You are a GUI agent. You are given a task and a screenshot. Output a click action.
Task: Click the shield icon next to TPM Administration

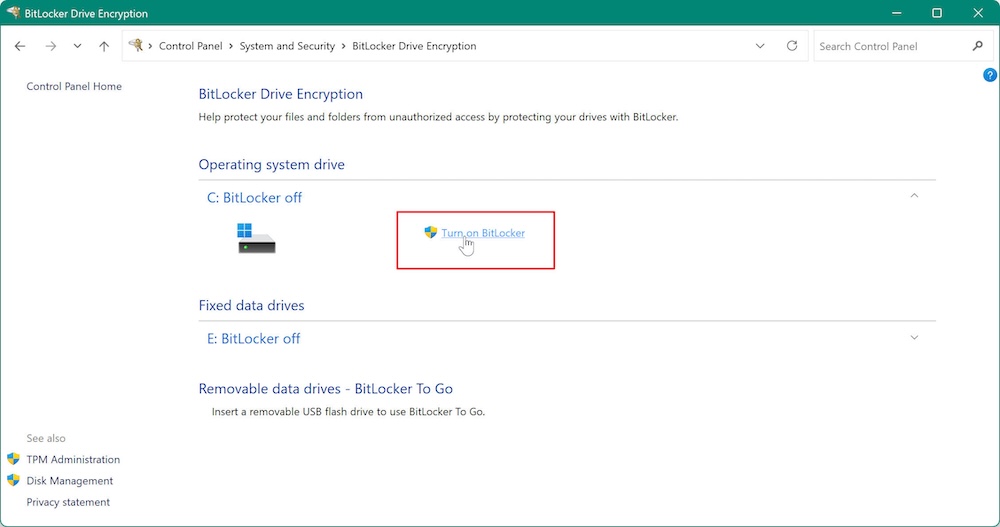coord(13,459)
